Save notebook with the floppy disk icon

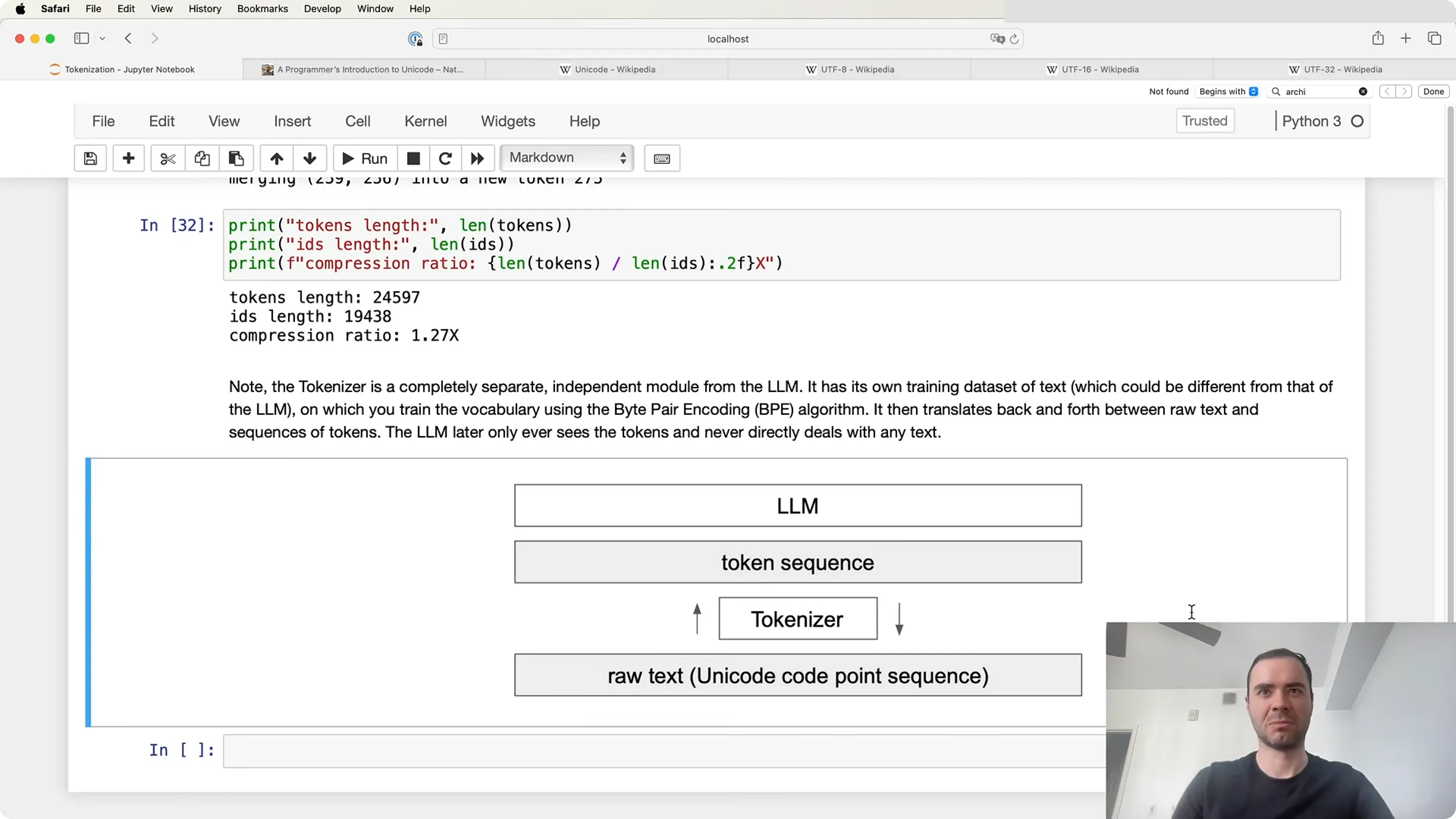click(x=91, y=158)
